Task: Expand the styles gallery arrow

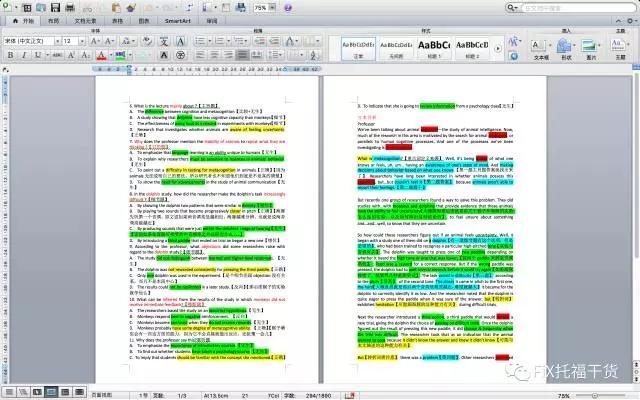Action: pyautogui.click(x=498, y=49)
